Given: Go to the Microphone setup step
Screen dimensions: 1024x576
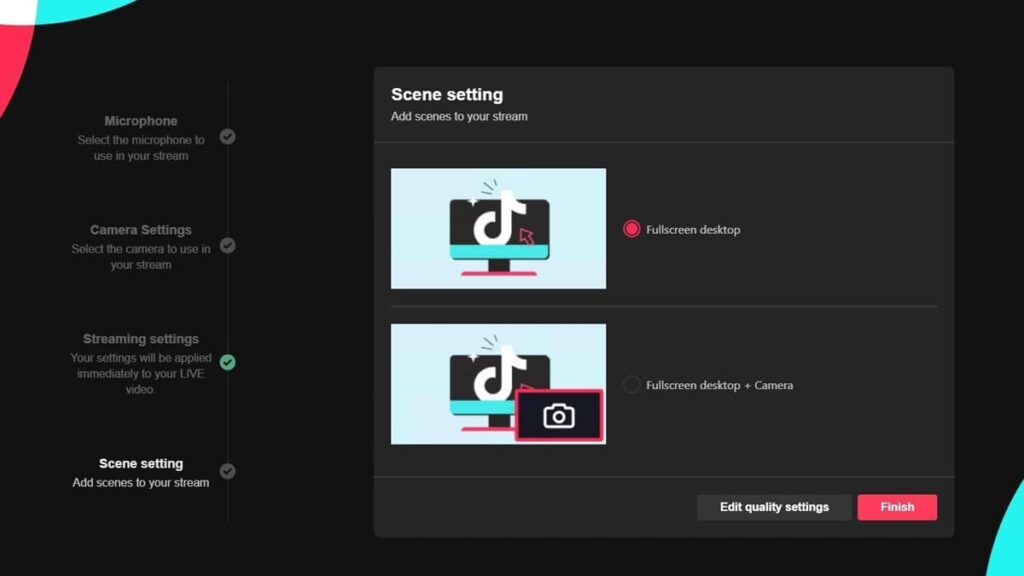Looking at the screenshot, I should [x=141, y=121].
